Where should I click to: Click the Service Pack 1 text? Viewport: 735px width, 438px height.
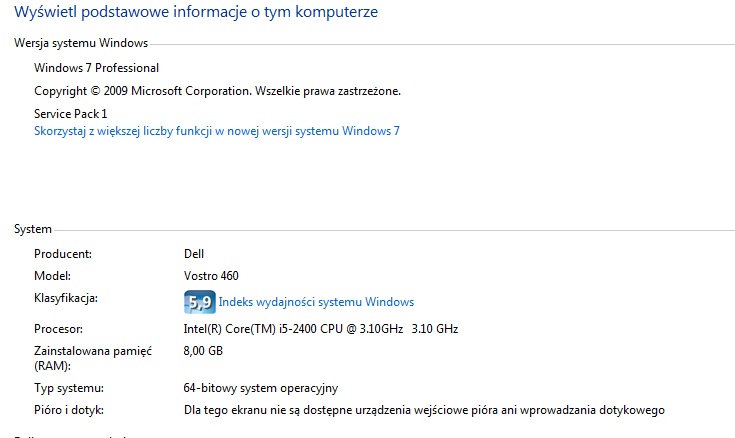[x=71, y=114]
